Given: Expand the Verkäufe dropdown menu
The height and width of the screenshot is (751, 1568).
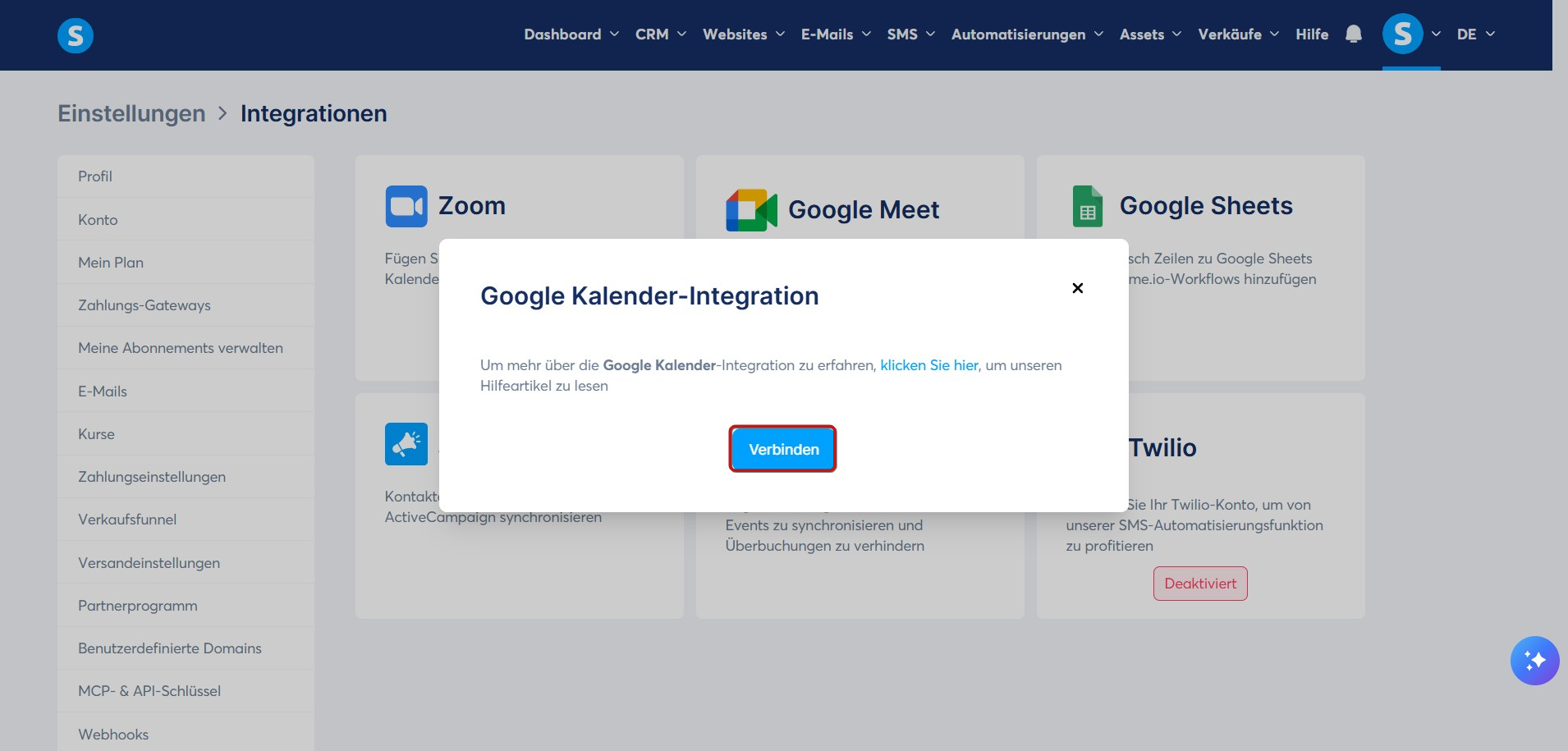Looking at the screenshot, I should pyautogui.click(x=1238, y=34).
